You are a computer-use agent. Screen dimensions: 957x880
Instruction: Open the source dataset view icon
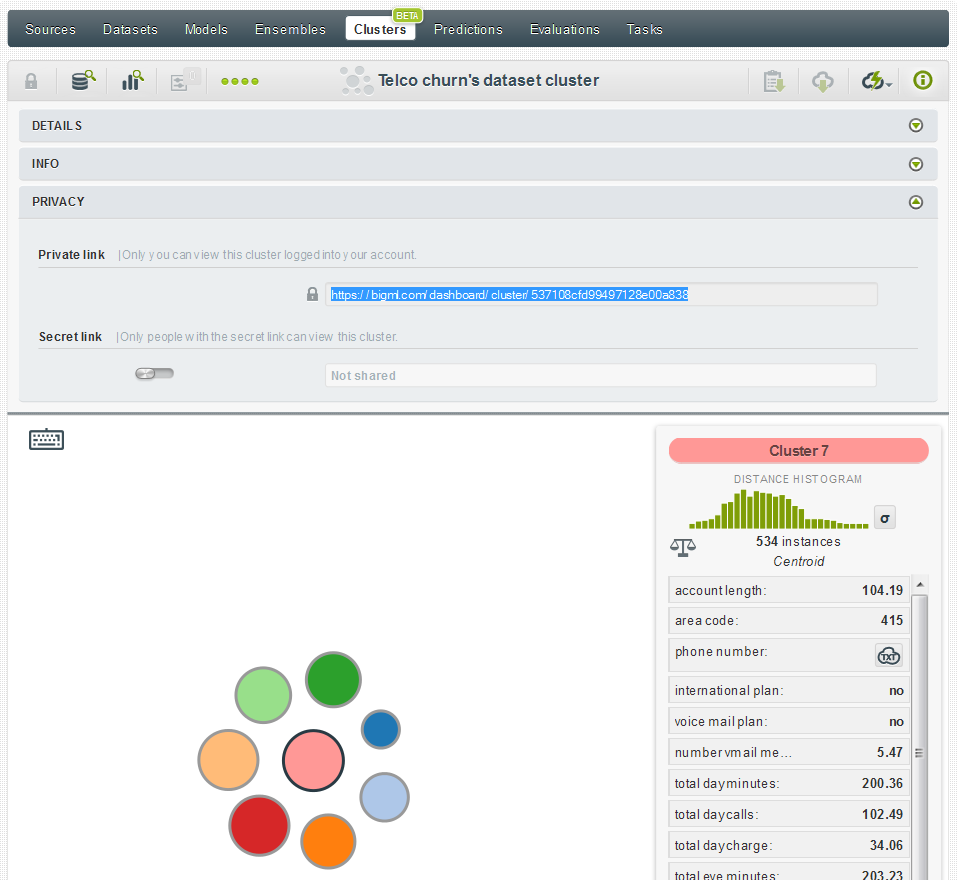pos(83,81)
